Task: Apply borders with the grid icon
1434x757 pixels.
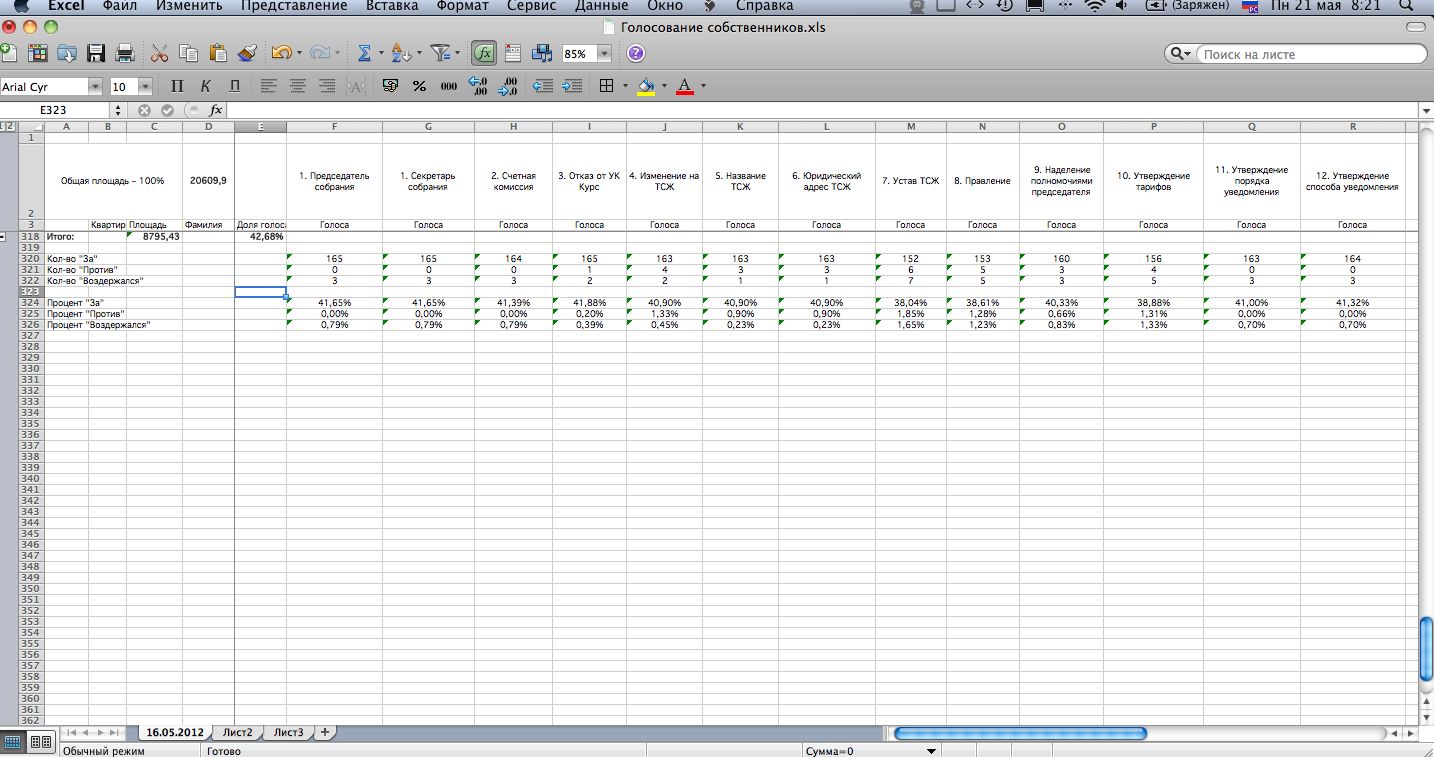Action: click(x=606, y=86)
